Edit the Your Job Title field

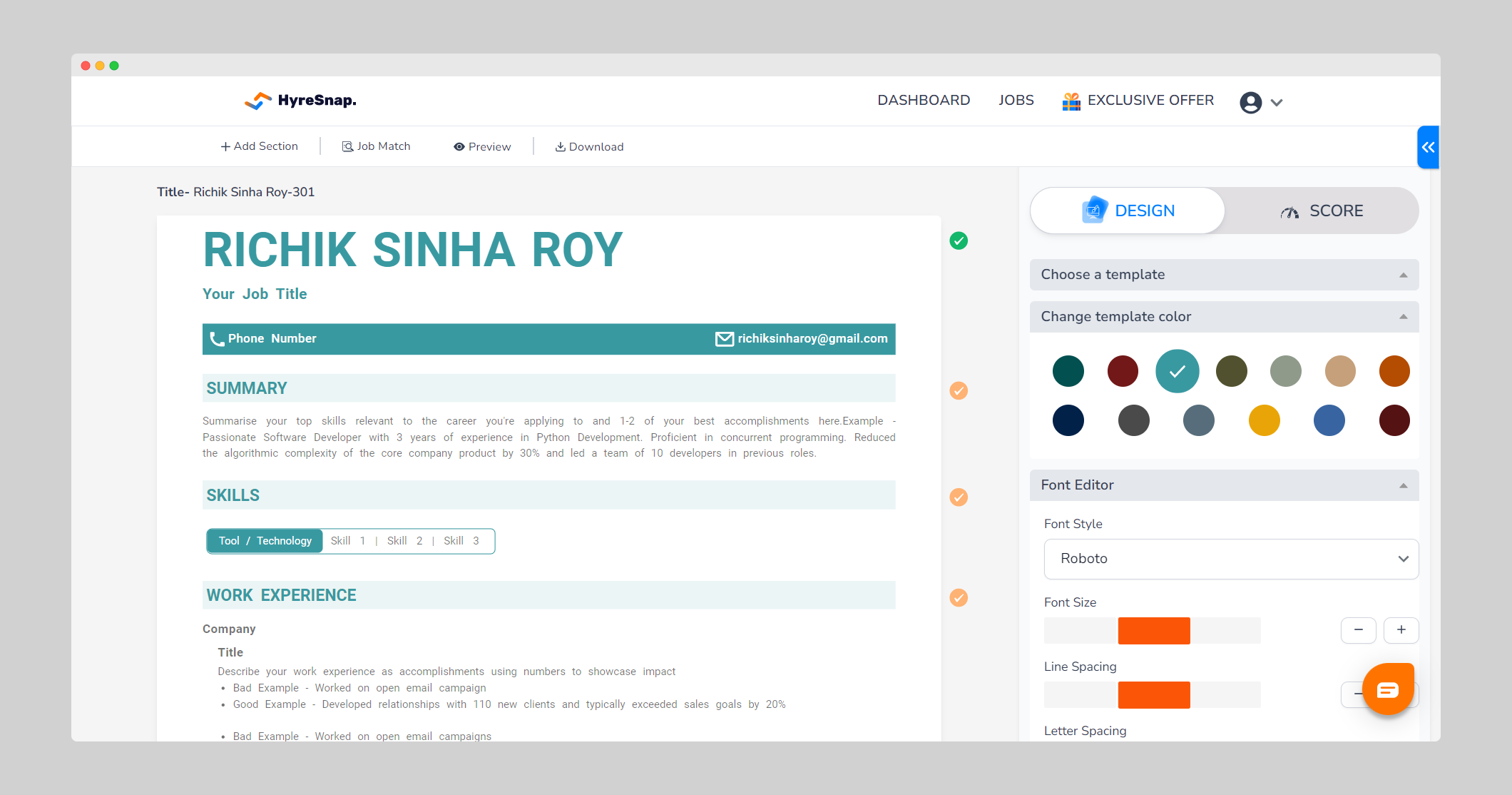point(255,294)
